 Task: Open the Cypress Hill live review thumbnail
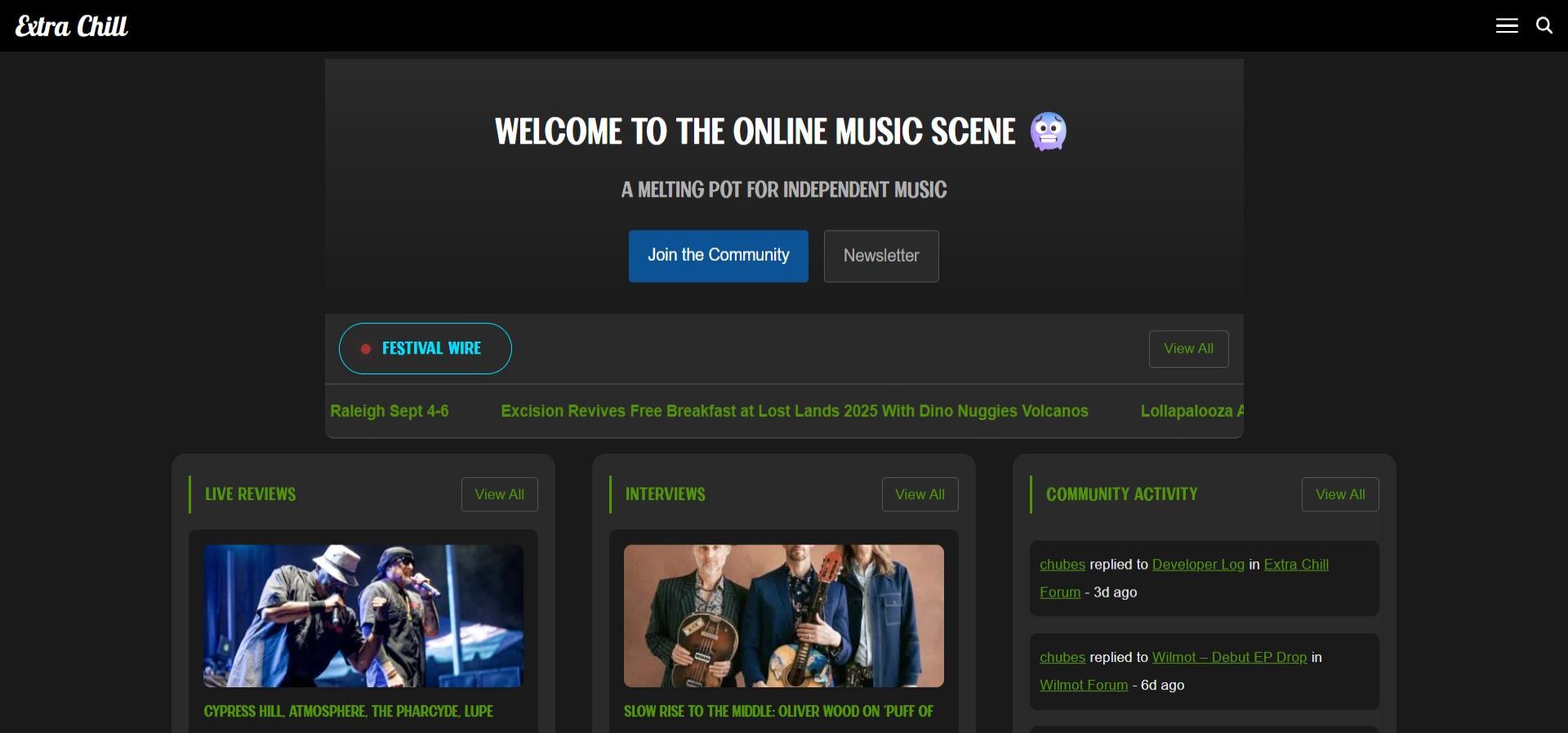363,616
